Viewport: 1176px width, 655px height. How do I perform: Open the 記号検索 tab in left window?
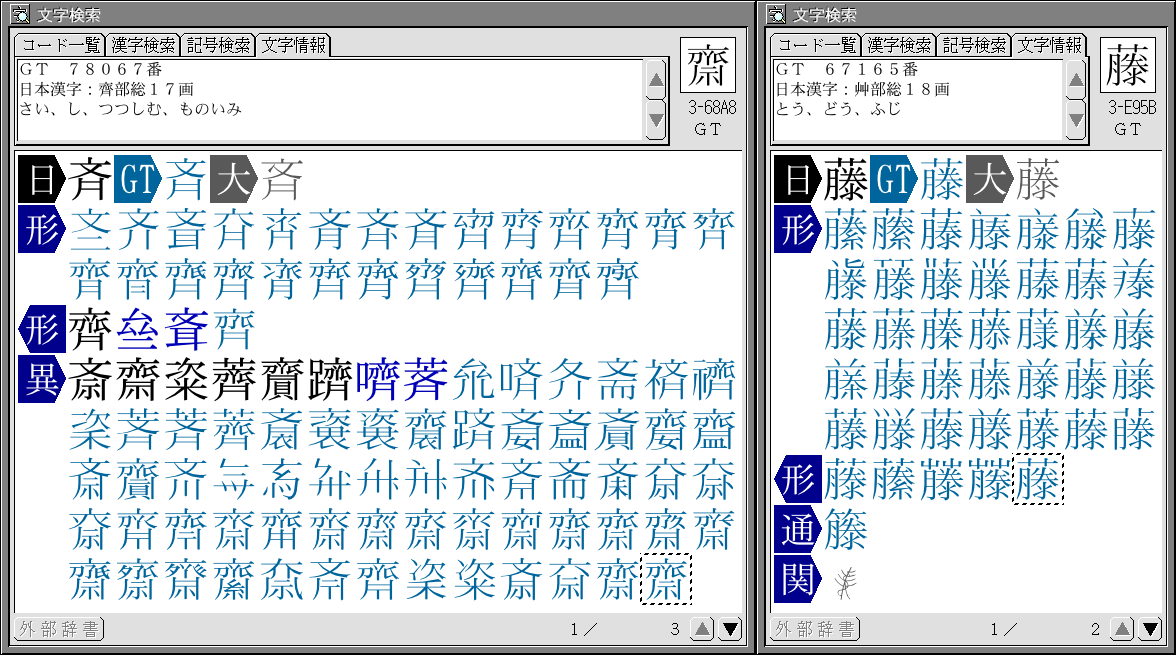coord(218,45)
